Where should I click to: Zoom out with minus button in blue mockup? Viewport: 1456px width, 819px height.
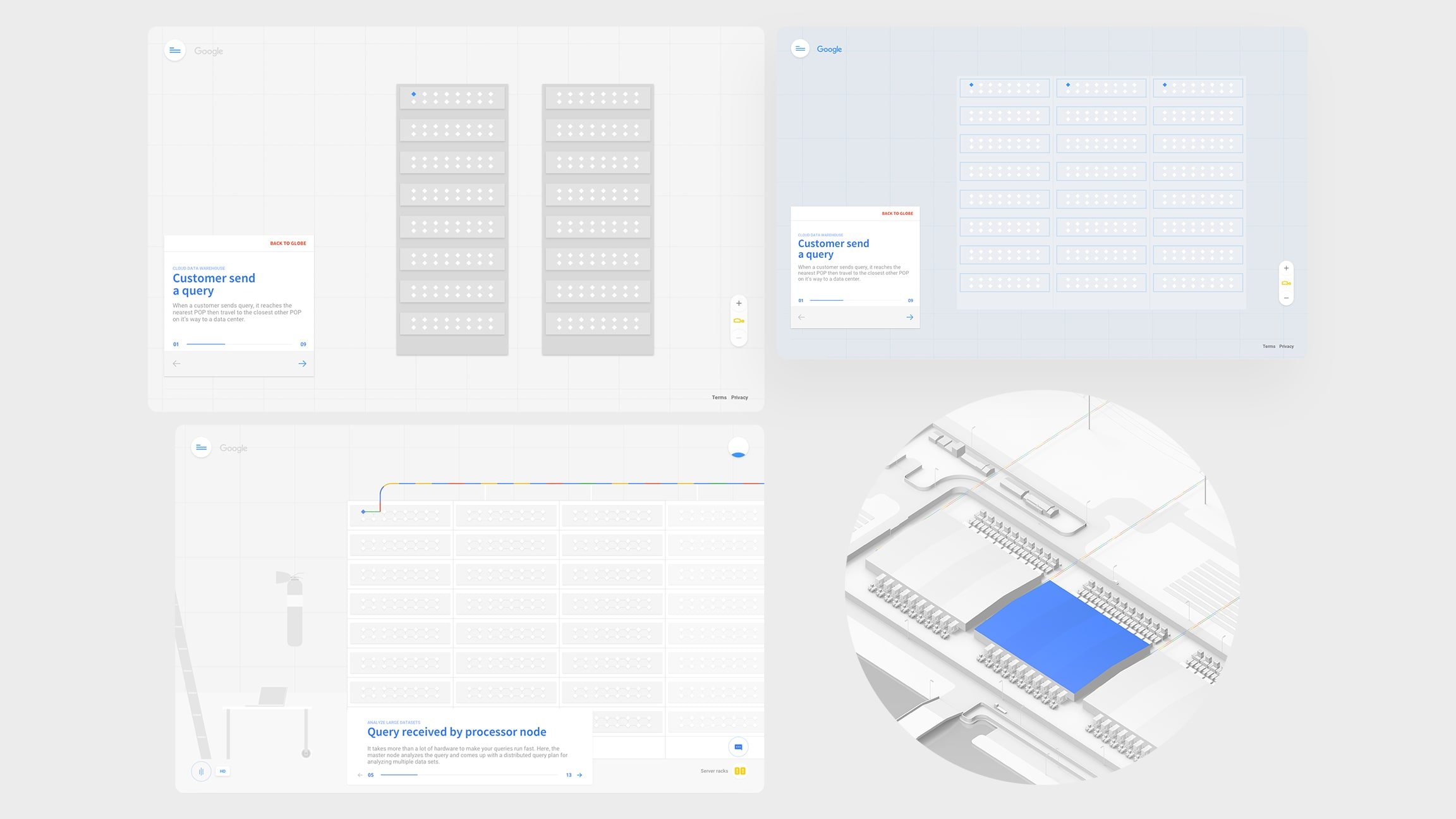[x=1286, y=298]
